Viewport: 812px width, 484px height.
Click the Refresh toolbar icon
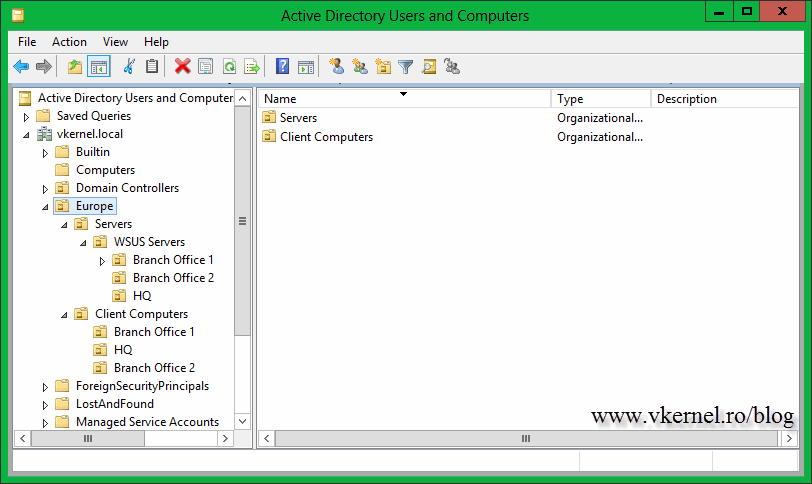[229, 66]
